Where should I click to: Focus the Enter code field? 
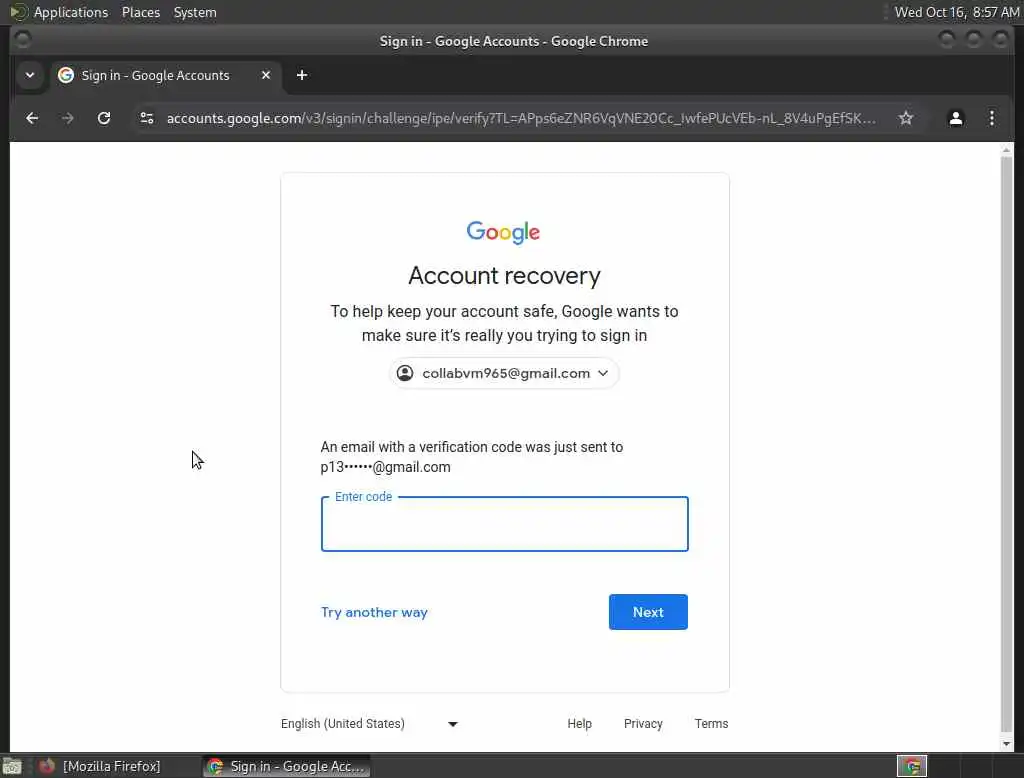pos(505,524)
